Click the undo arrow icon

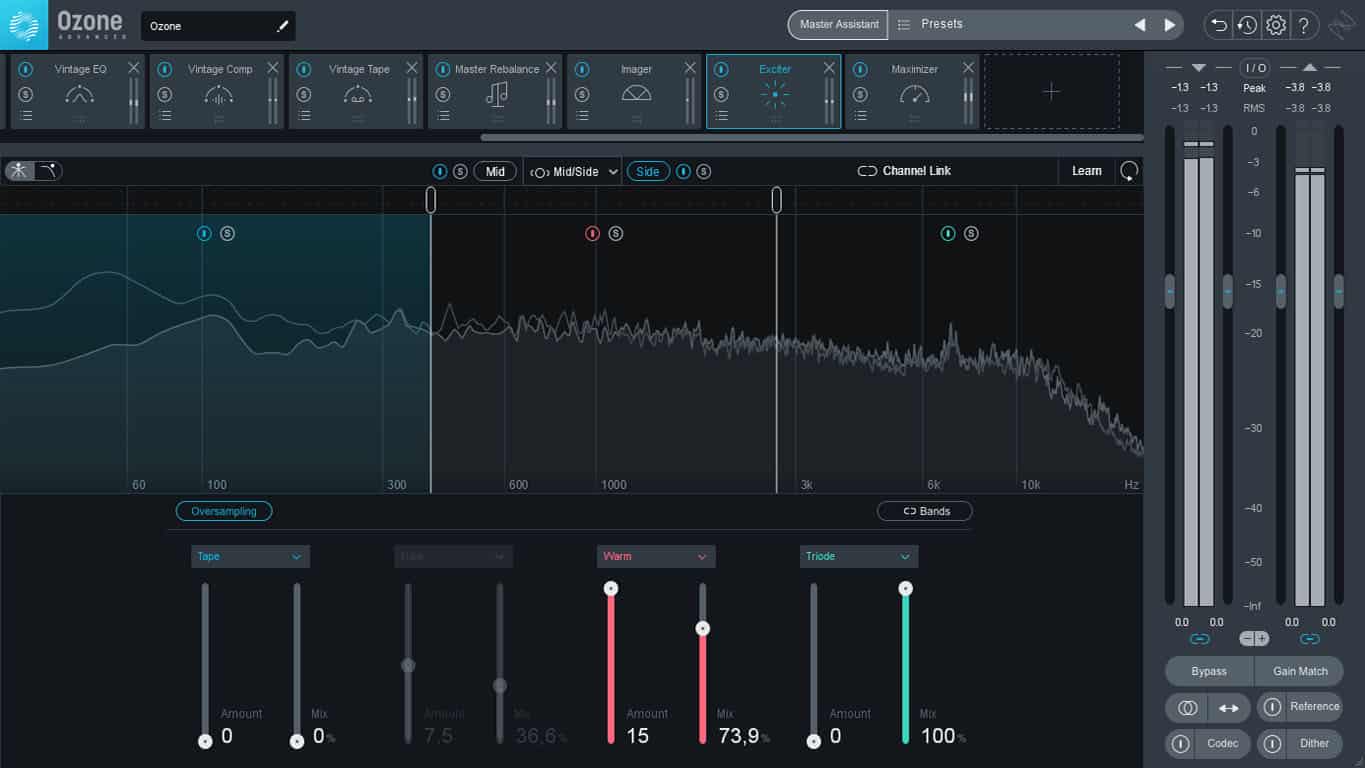pyautogui.click(x=1218, y=25)
